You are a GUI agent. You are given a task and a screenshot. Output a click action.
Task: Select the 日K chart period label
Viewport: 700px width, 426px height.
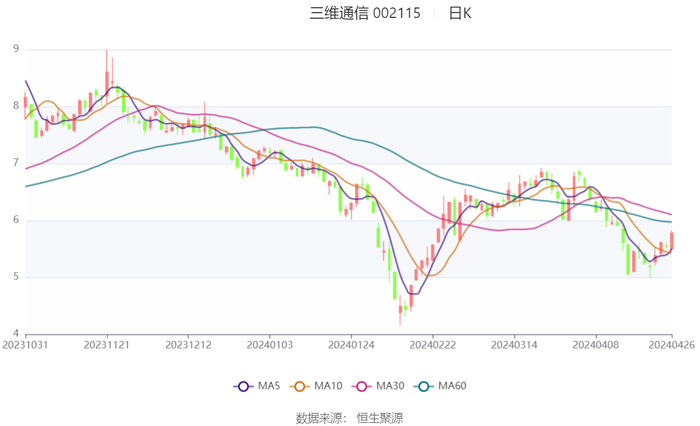pos(460,13)
